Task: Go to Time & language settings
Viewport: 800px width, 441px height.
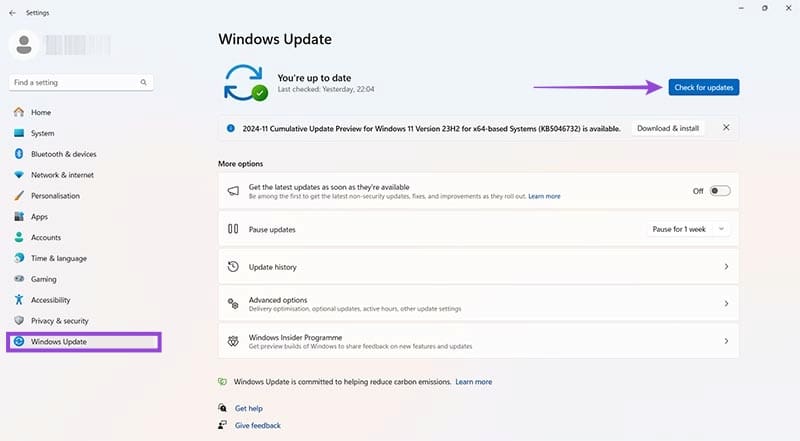Action: click(58, 258)
